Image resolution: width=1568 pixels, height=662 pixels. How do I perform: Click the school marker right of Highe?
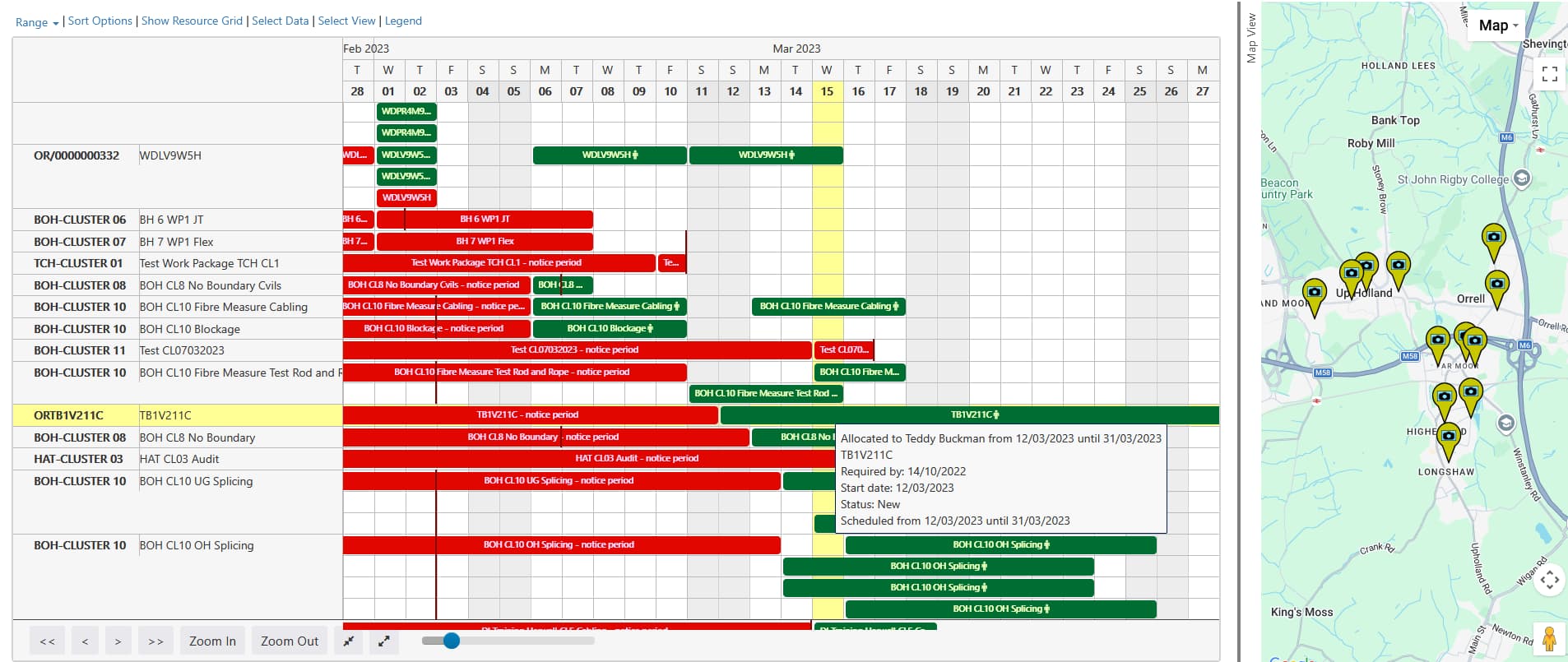(x=1505, y=423)
